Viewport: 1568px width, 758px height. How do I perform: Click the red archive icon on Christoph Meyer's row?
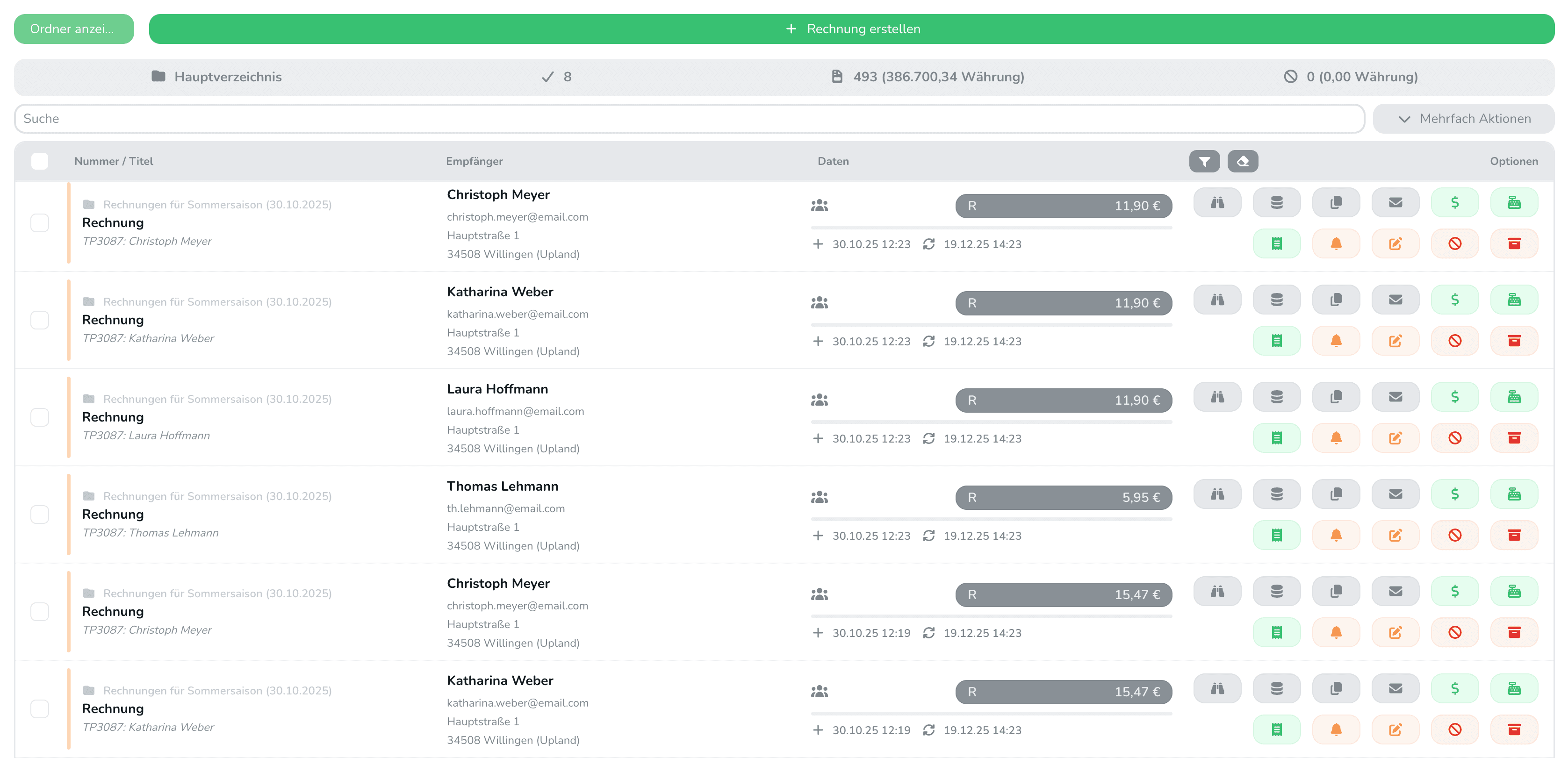coord(1515,243)
